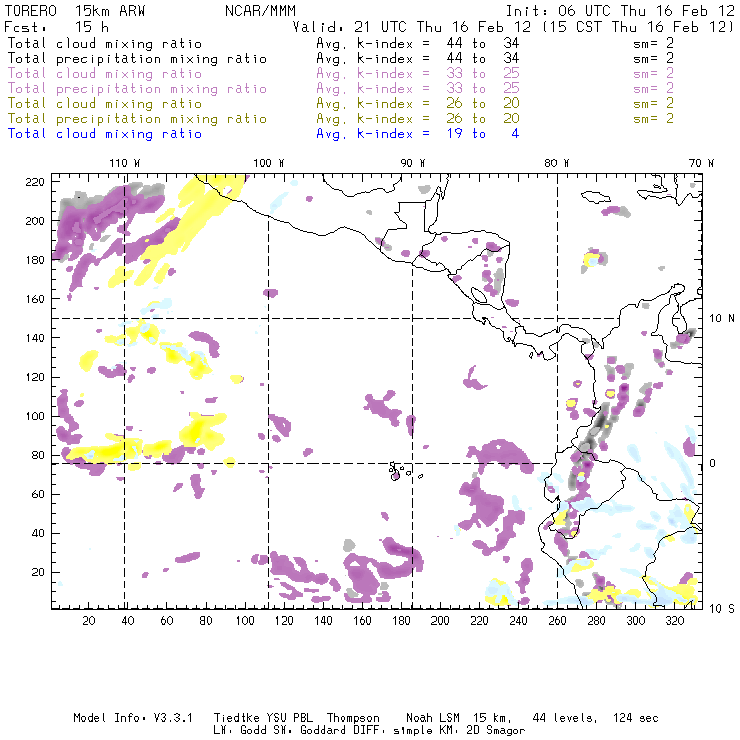Click '80' on the vertical axis
The height and width of the screenshot is (740, 740).
click(38, 455)
